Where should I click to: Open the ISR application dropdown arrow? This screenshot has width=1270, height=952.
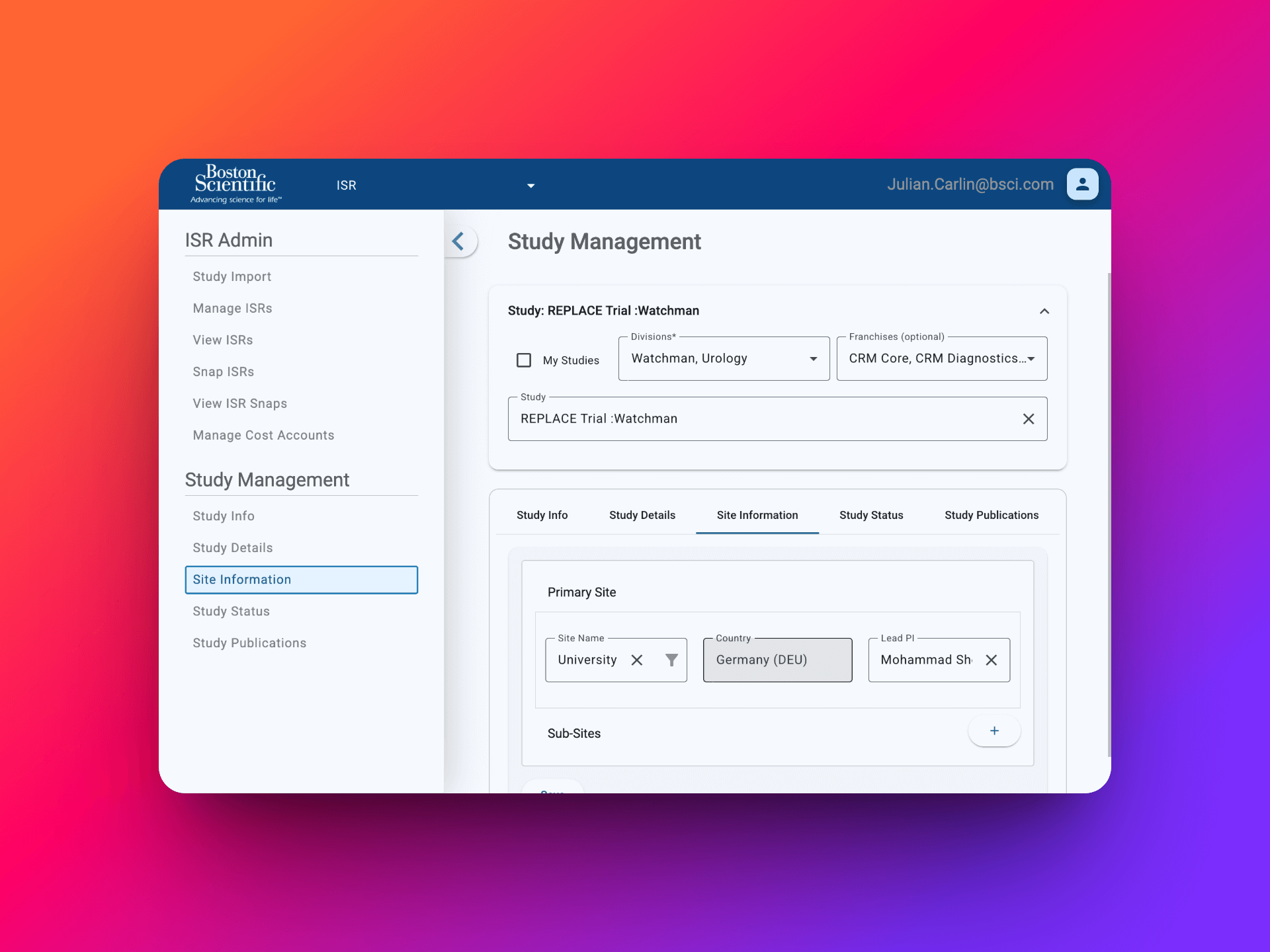pos(530,186)
